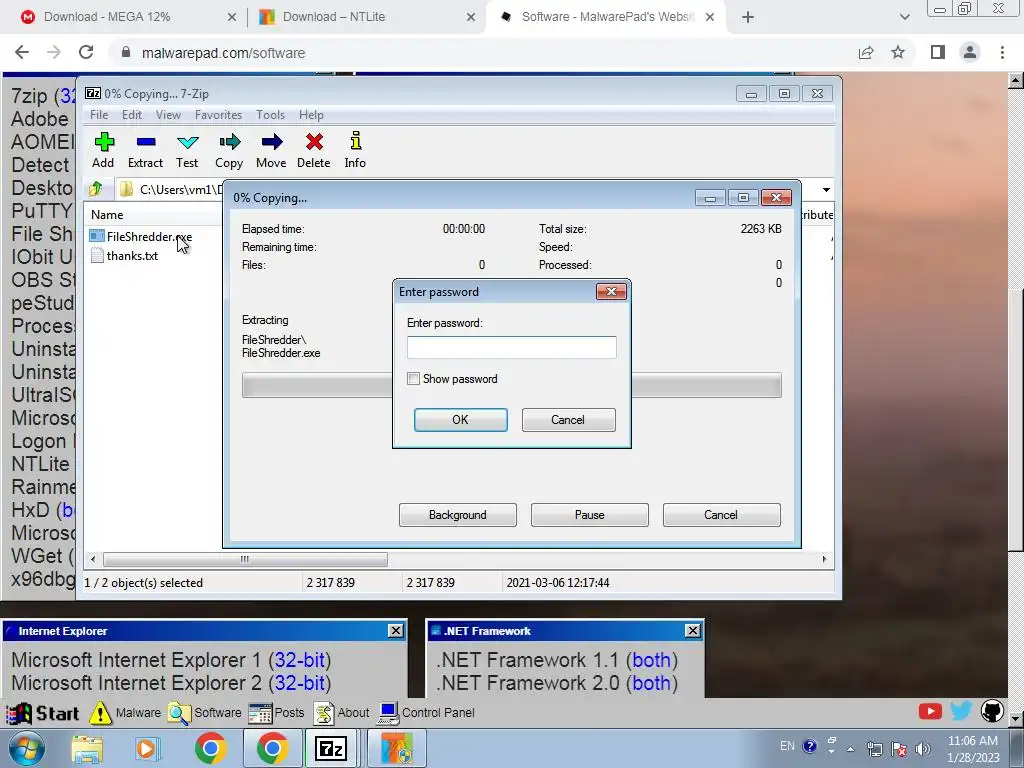This screenshot has height=768, width=1024.
Task: Open the About link in site taskbar
Action: (342, 713)
